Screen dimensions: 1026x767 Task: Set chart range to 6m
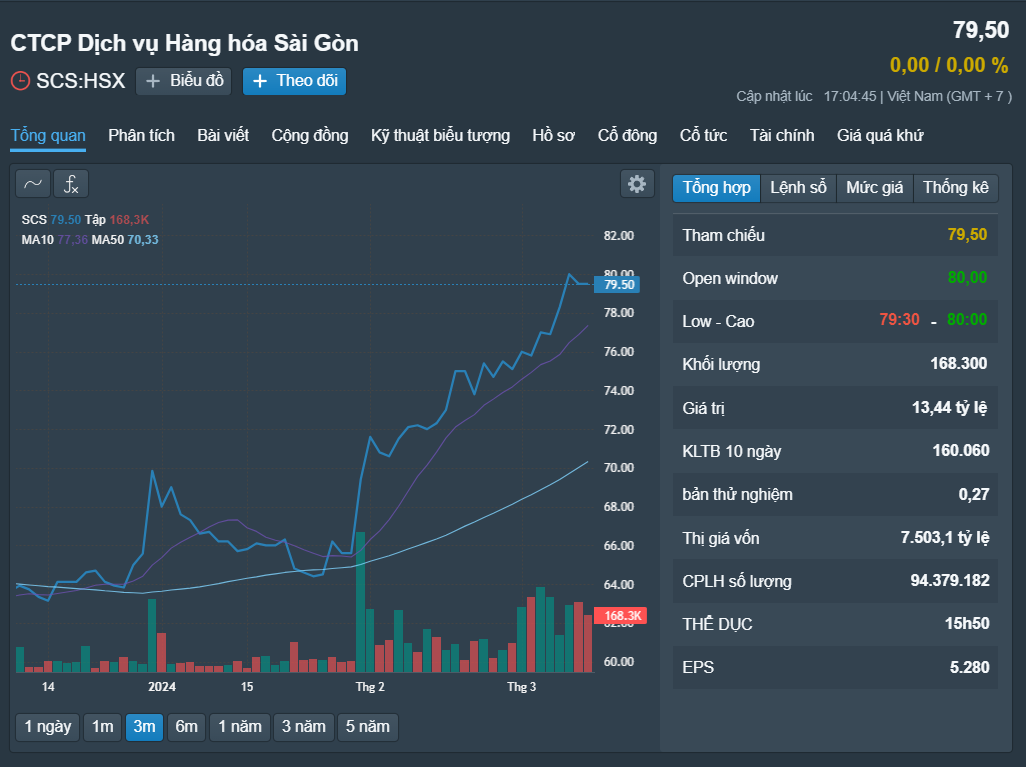tap(186, 727)
